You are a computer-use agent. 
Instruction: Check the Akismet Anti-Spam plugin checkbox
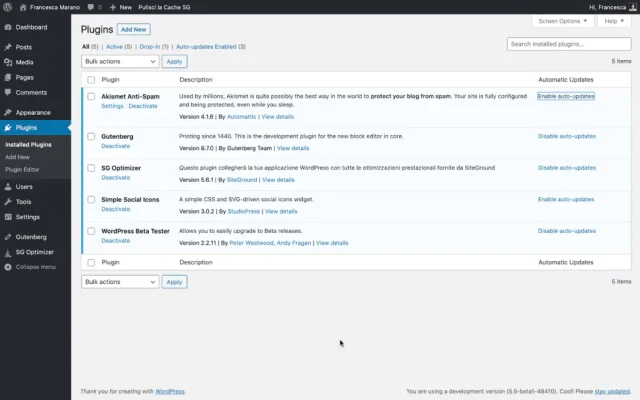click(91, 97)
